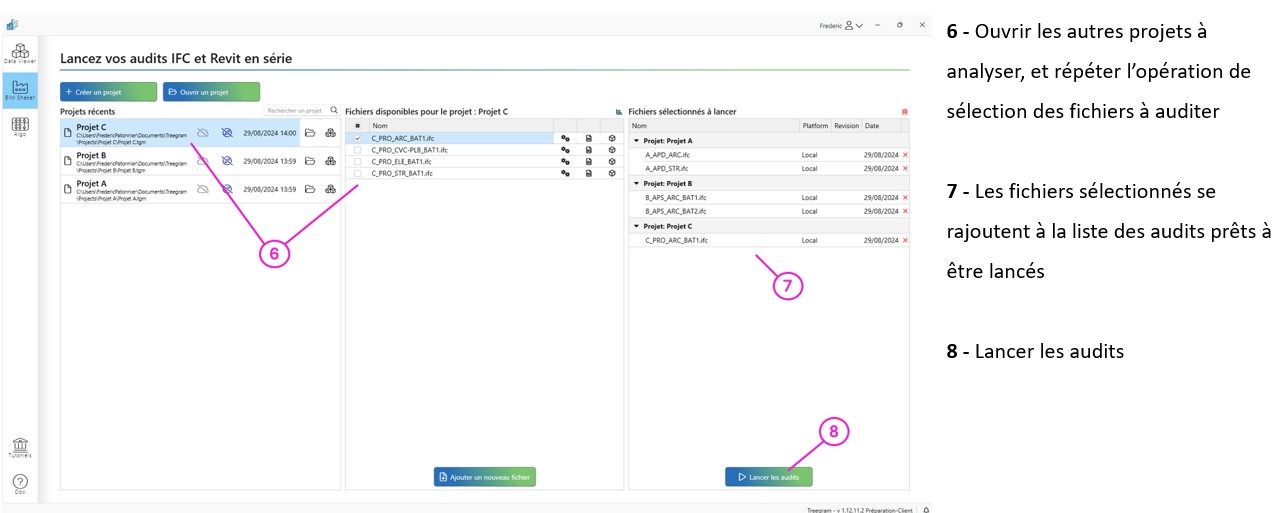Click the Créer un projet button

pos(108,92)
